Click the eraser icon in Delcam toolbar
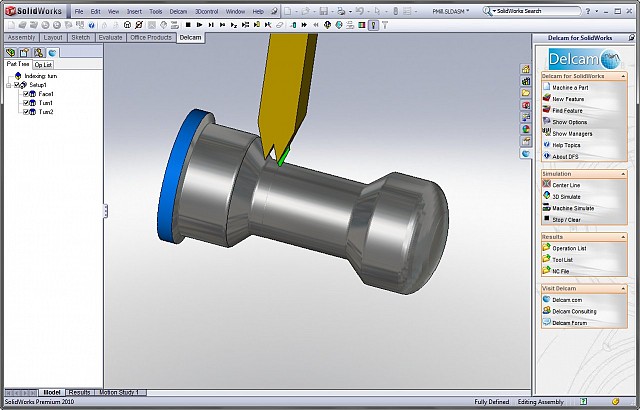This screenshot has width=640, height=410. click(x=280, y=25)
